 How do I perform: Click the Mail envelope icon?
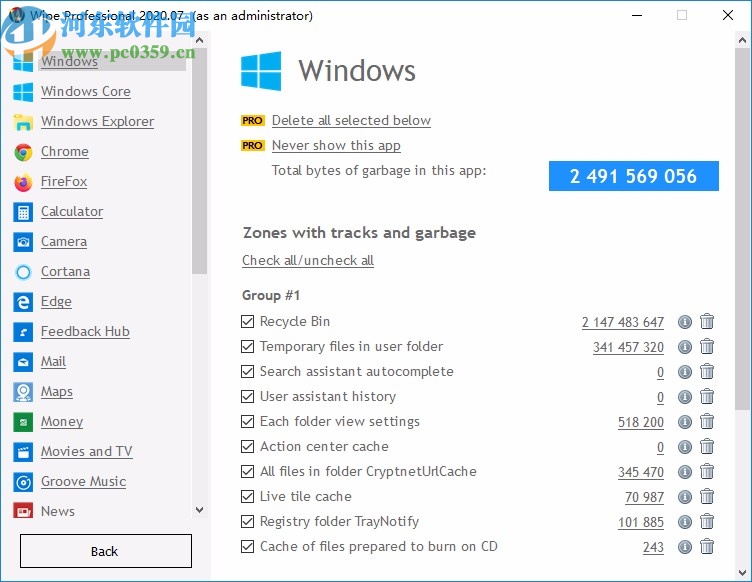tap(23, 362)
